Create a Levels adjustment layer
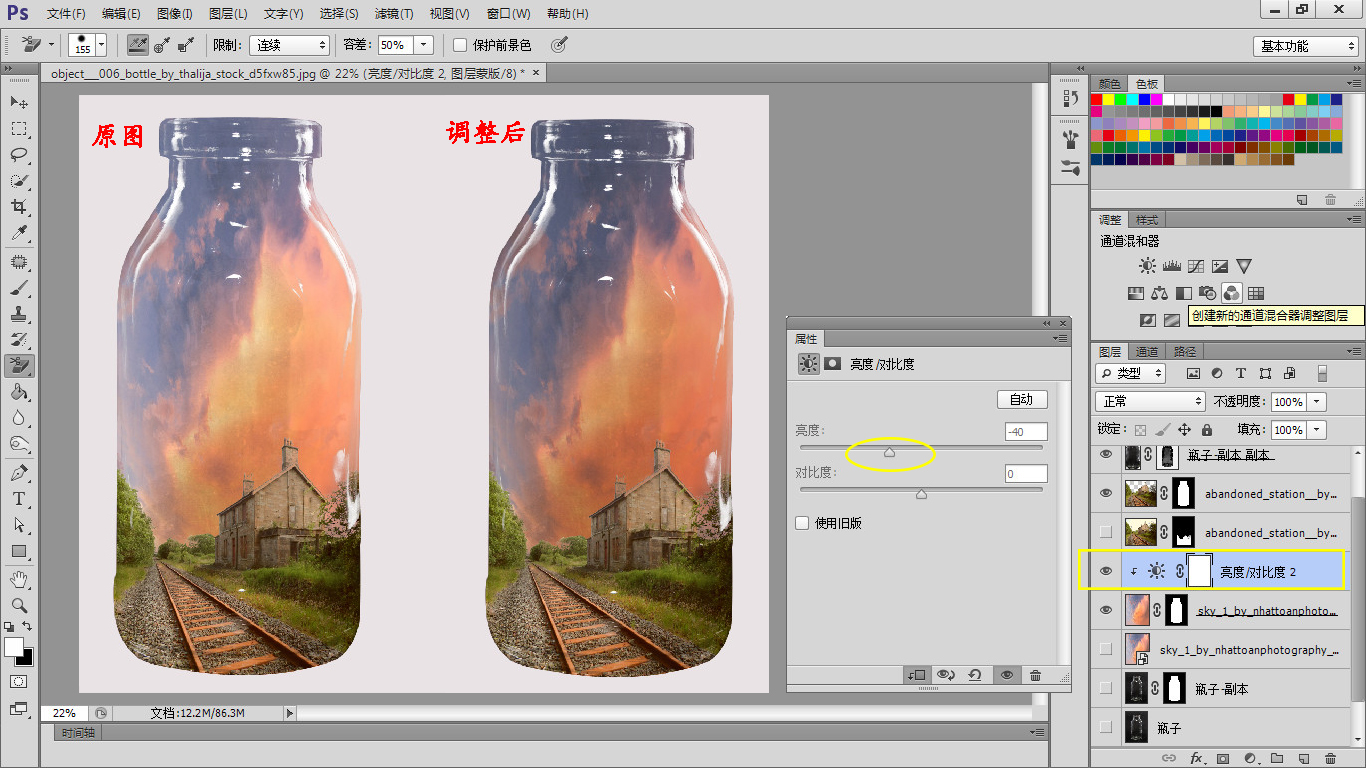The image size is (1366, 768). [1172, 266]
